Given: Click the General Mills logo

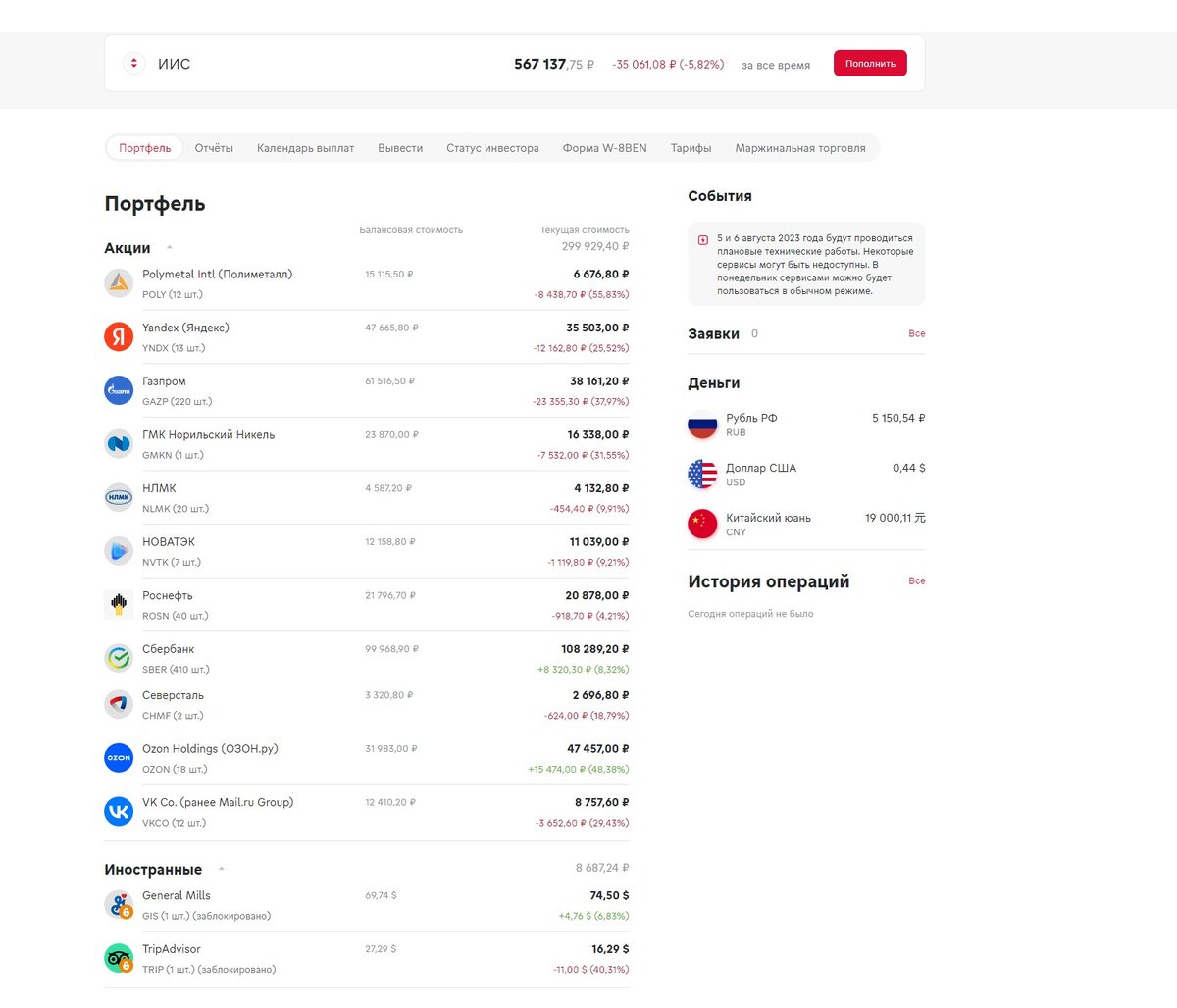Looking at the screenshot, I should pyautogui.click(x=119, y=904).
